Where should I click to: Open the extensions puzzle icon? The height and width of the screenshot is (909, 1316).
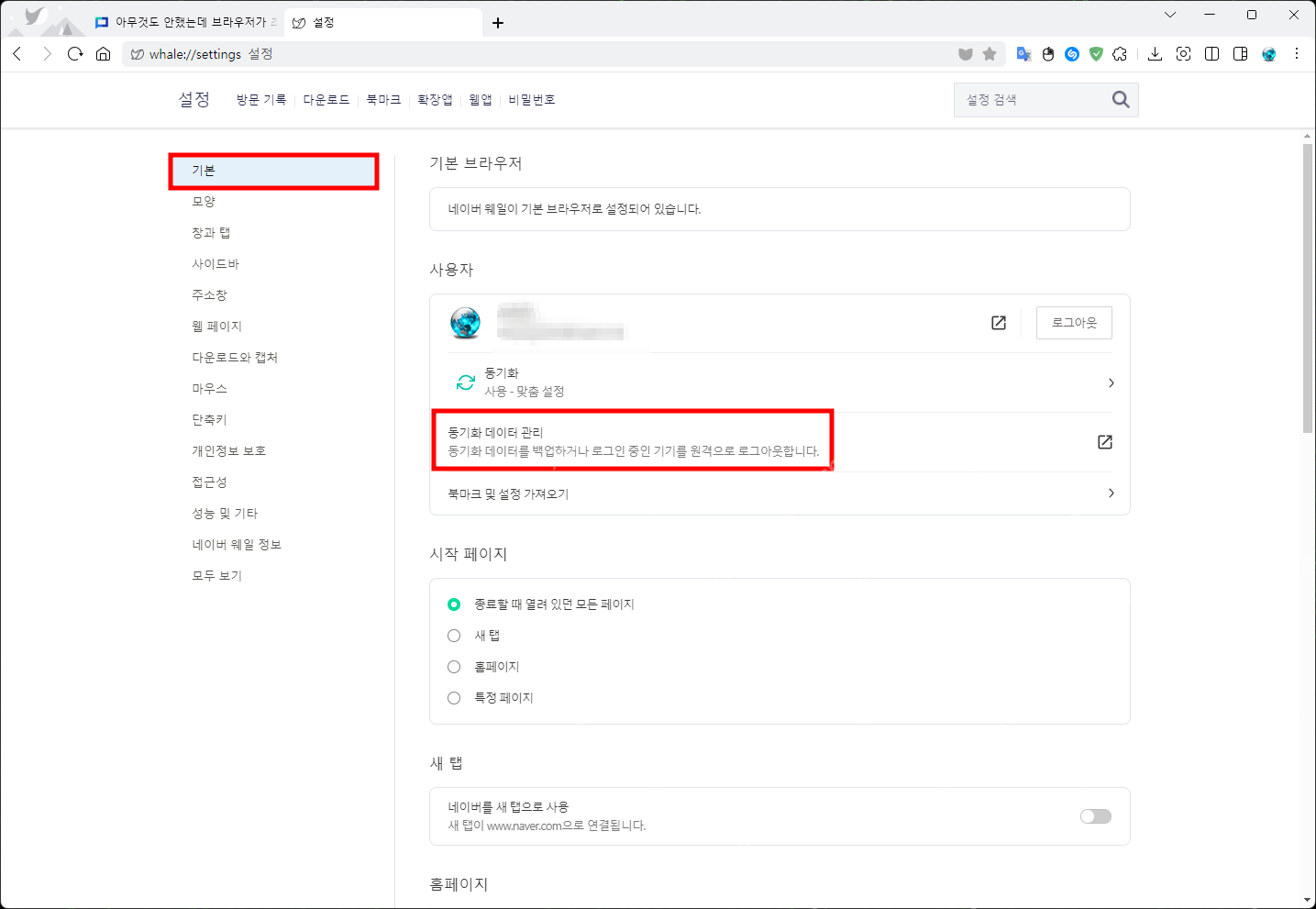point(1120,54)
